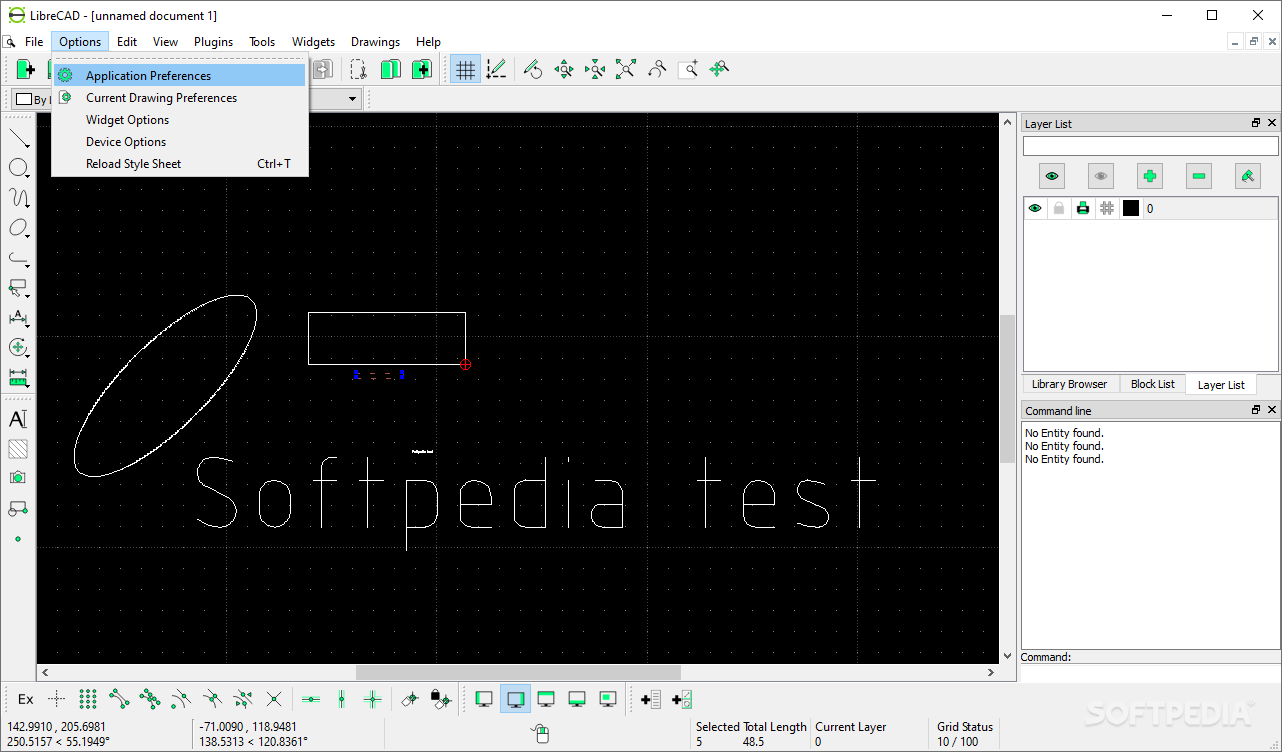1282x752 pixels.
Task: Open the File menu
Action: pos(34,42)
